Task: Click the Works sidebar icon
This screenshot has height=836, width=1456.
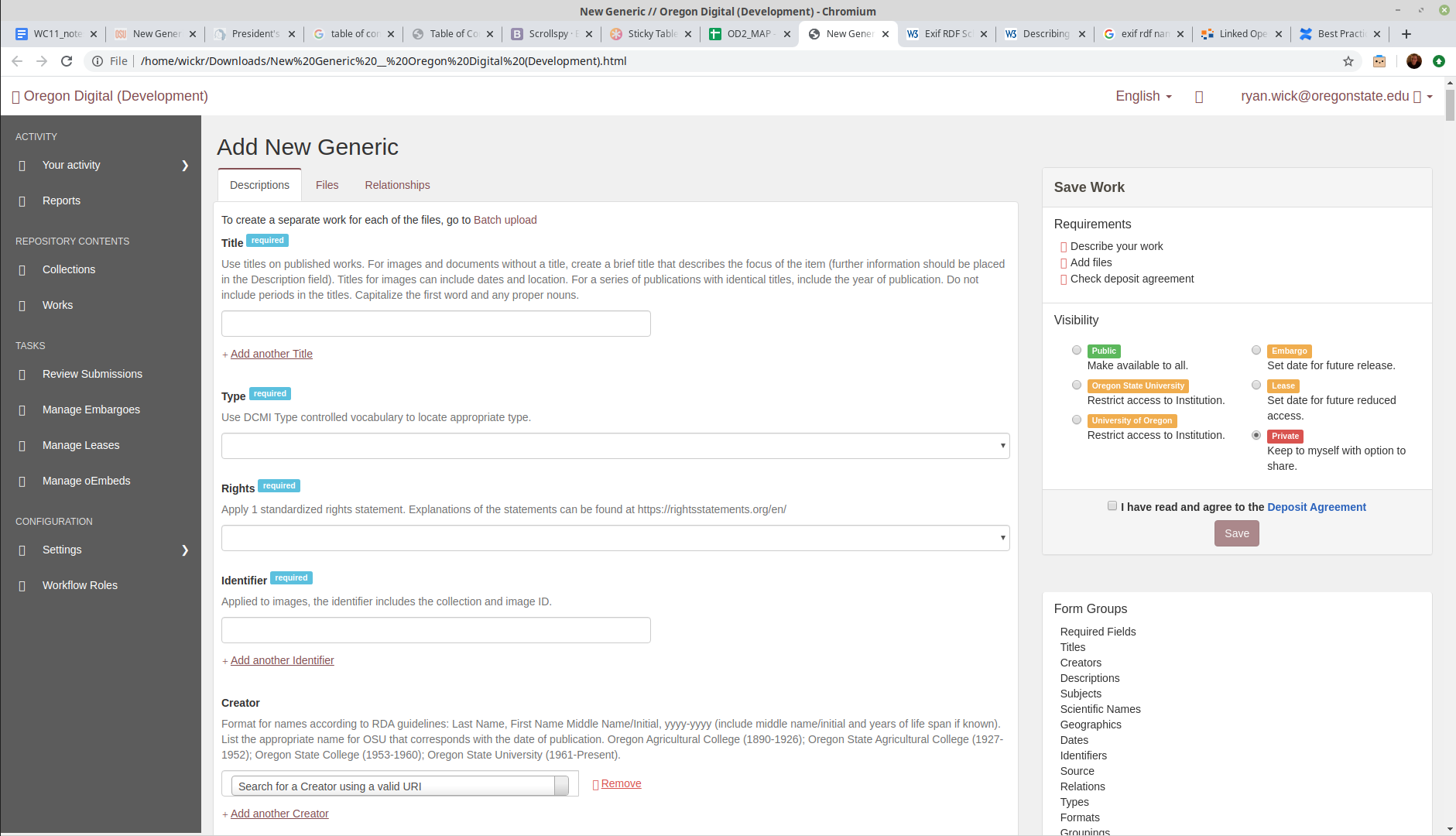Action: coord(22,306)
